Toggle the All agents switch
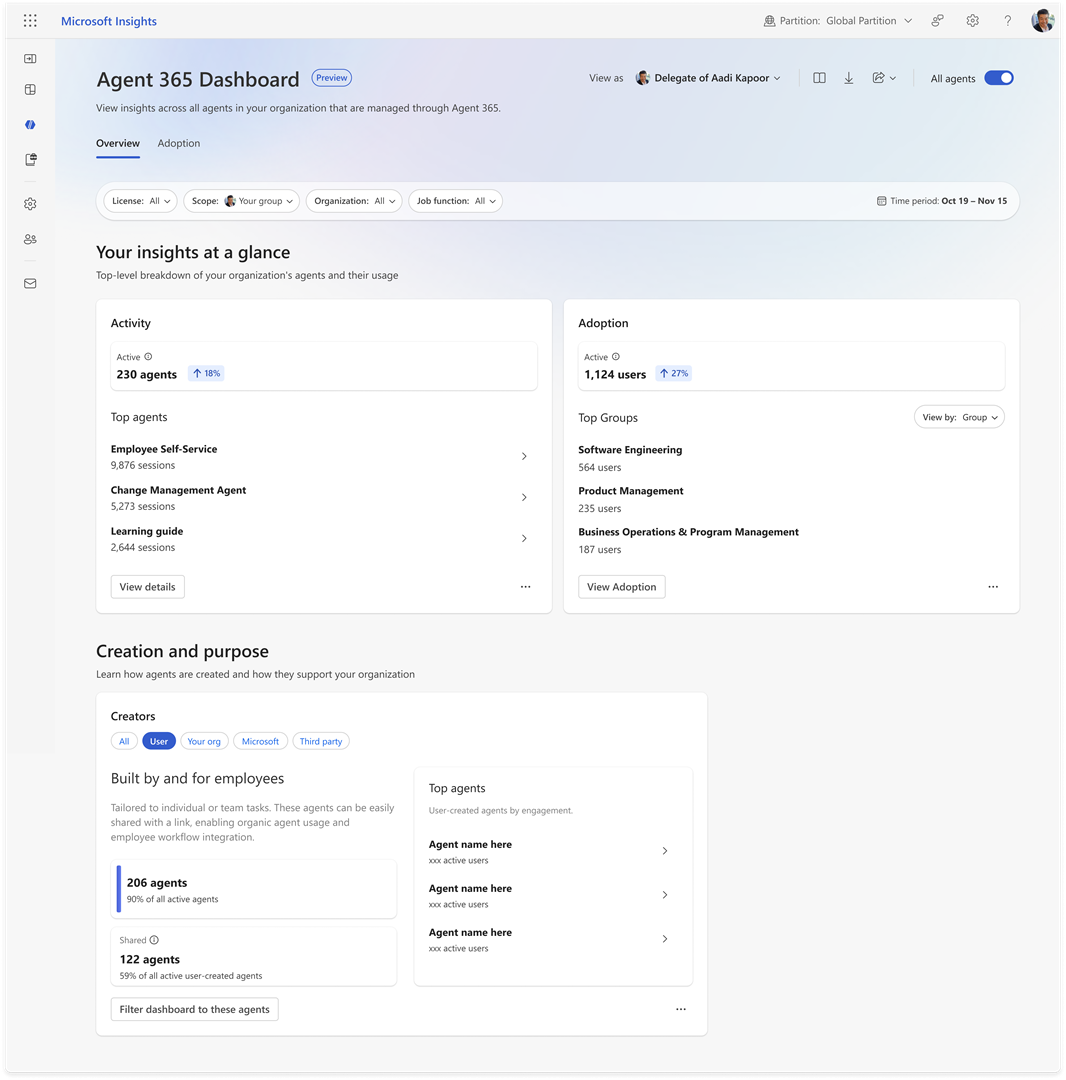1066x1080 pixels. click(x=999, y=78)
